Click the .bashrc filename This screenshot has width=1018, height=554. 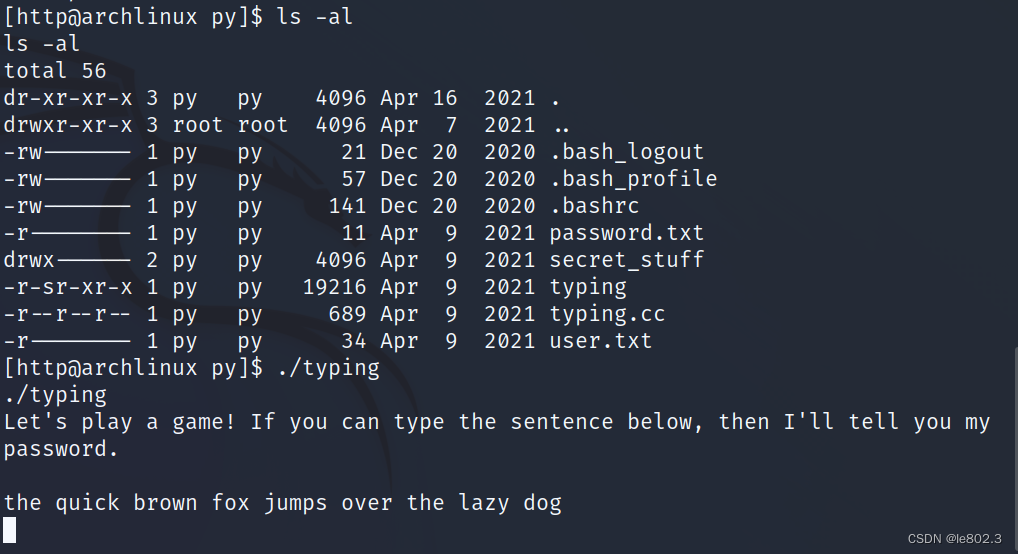click(594, 206)
